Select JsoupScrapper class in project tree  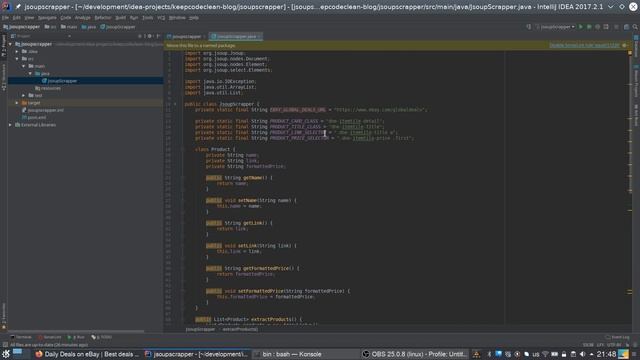click(x=59, y=81)
